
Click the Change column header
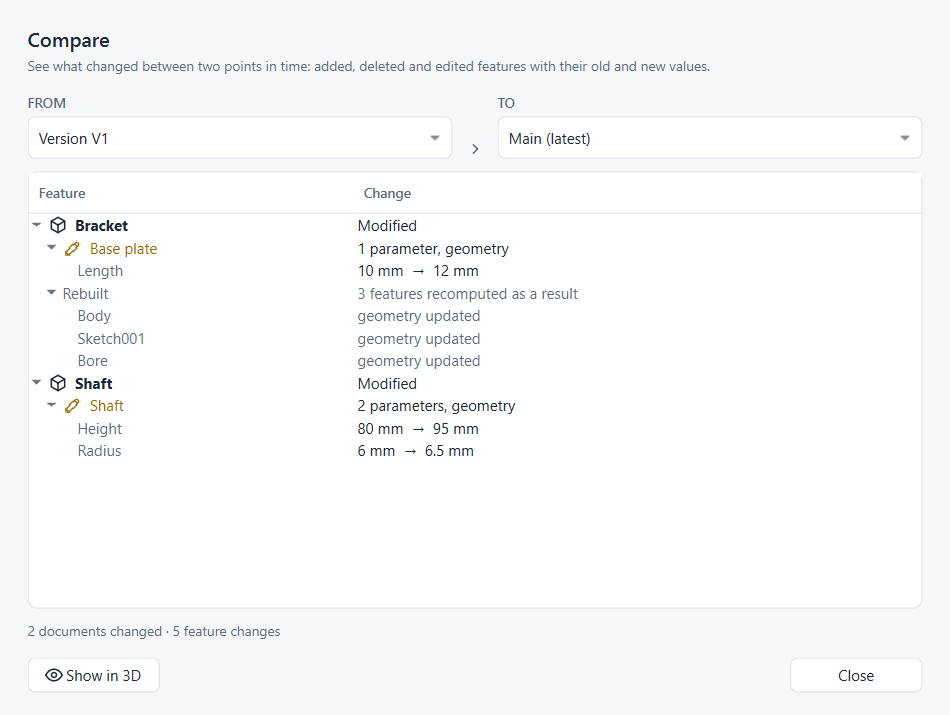point(387,193)
